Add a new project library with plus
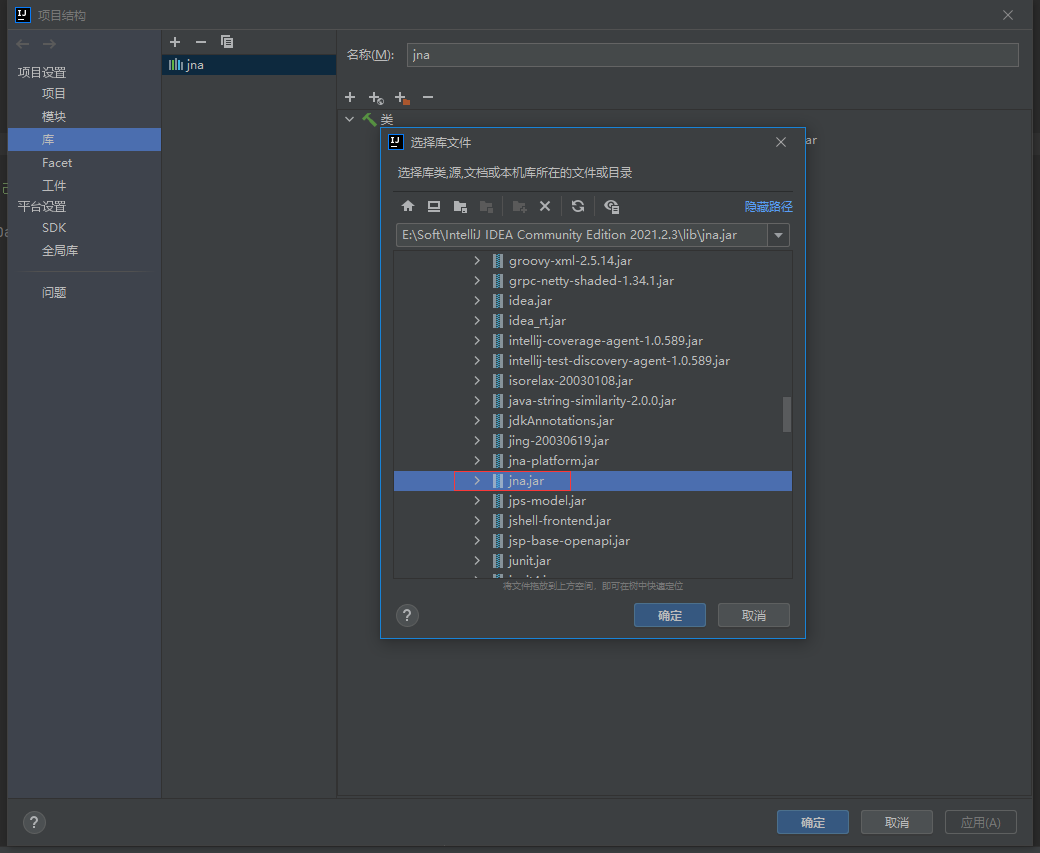The image size is (1040, 853). pos(175,42)
